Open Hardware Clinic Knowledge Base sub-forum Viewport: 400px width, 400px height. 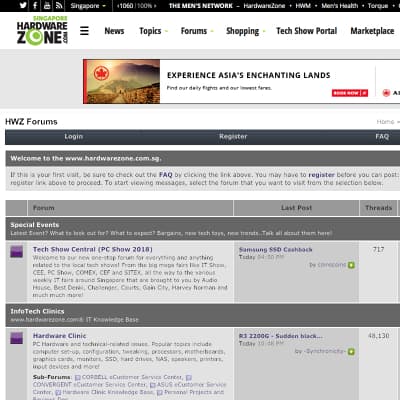pyautogui.click(x=108, y=392)
